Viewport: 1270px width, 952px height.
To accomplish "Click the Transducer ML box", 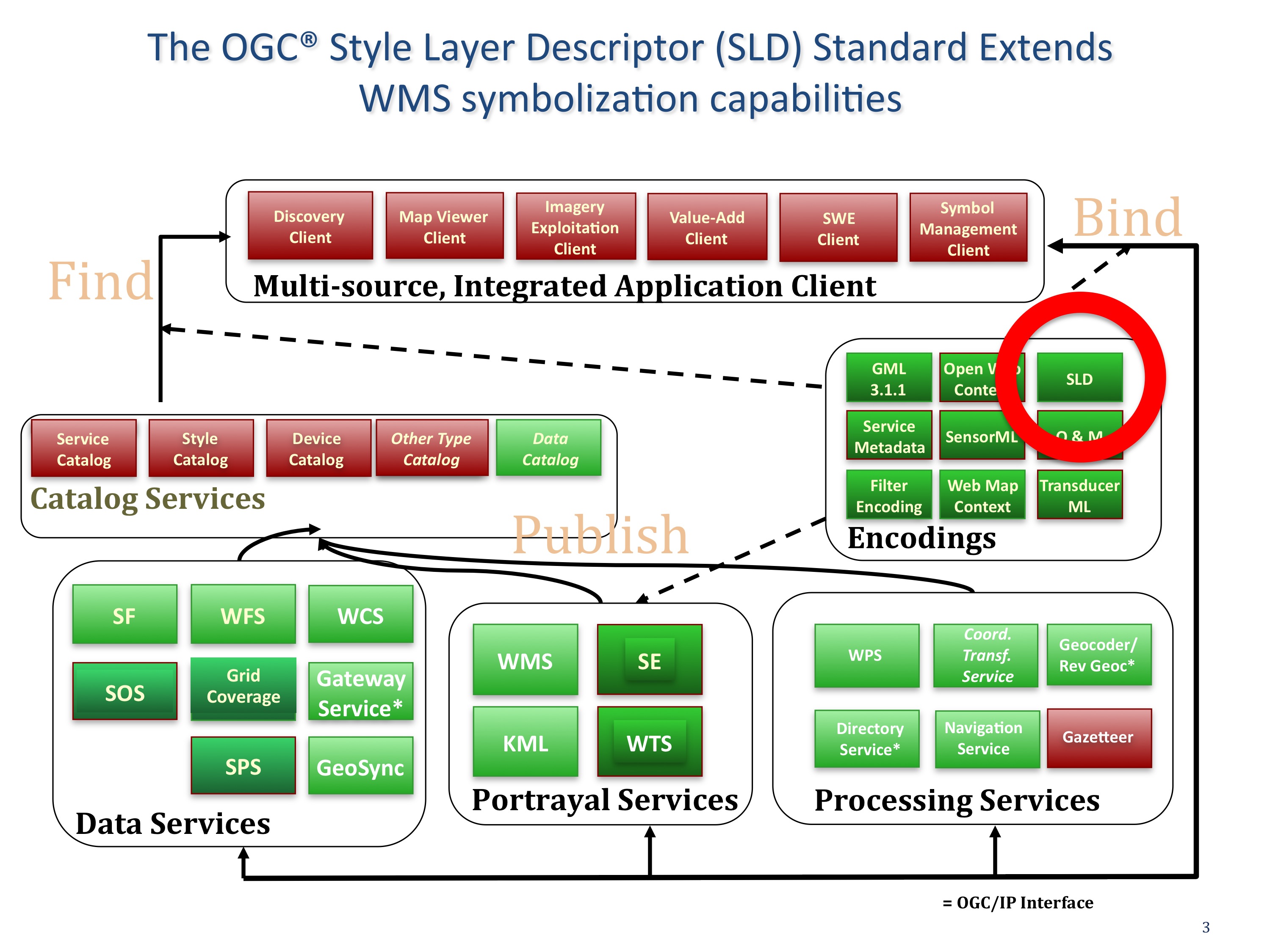I will pyautogui.click(x=1079, y=495).
